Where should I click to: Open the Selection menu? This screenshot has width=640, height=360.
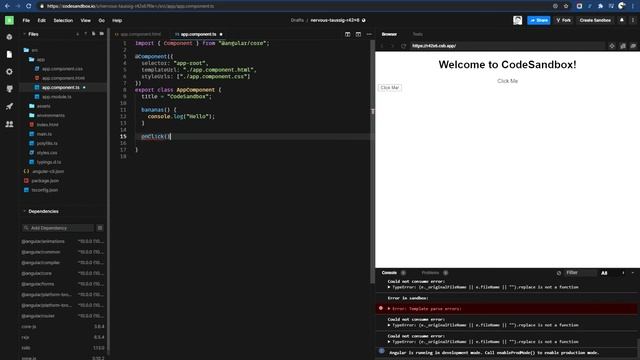pos(63,20)
